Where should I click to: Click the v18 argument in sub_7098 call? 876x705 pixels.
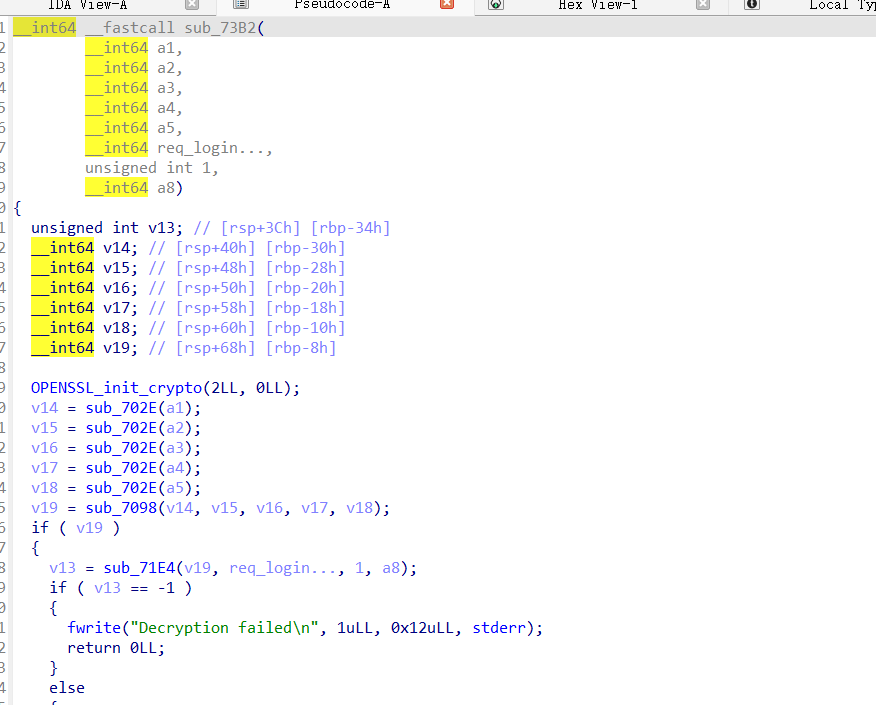[360, 508]
